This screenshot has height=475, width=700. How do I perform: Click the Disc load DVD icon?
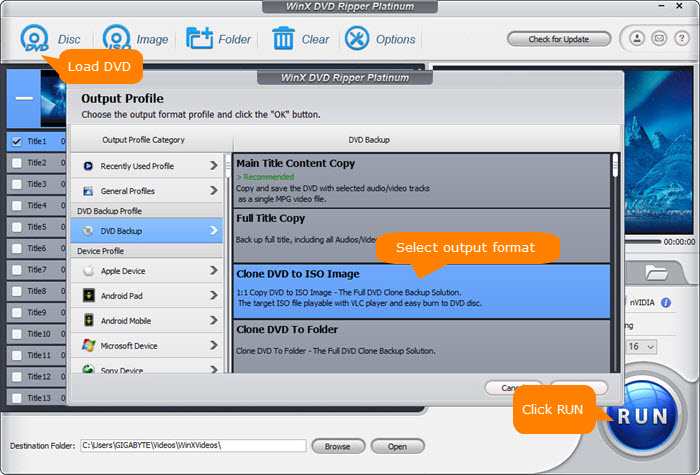[x=36, y=40]
